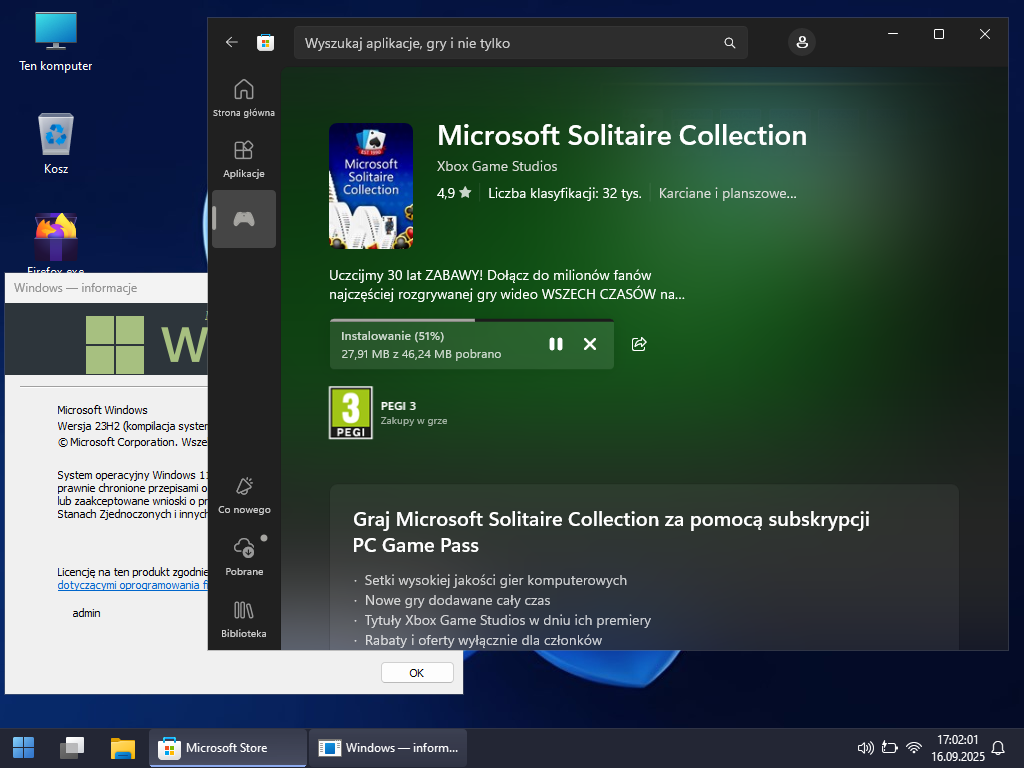
Task: Switch to Aplikacje section in sidebar
Action: click(x=244, y=158)
